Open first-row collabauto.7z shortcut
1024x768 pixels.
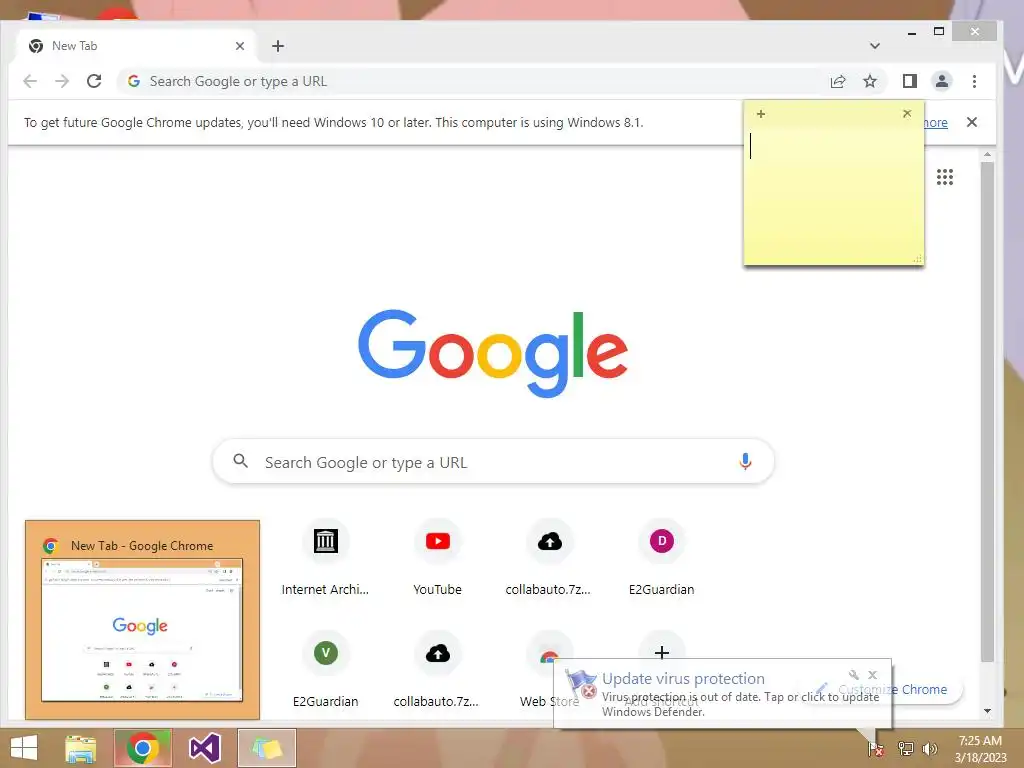pyautogui.click(x=549, y=558)
